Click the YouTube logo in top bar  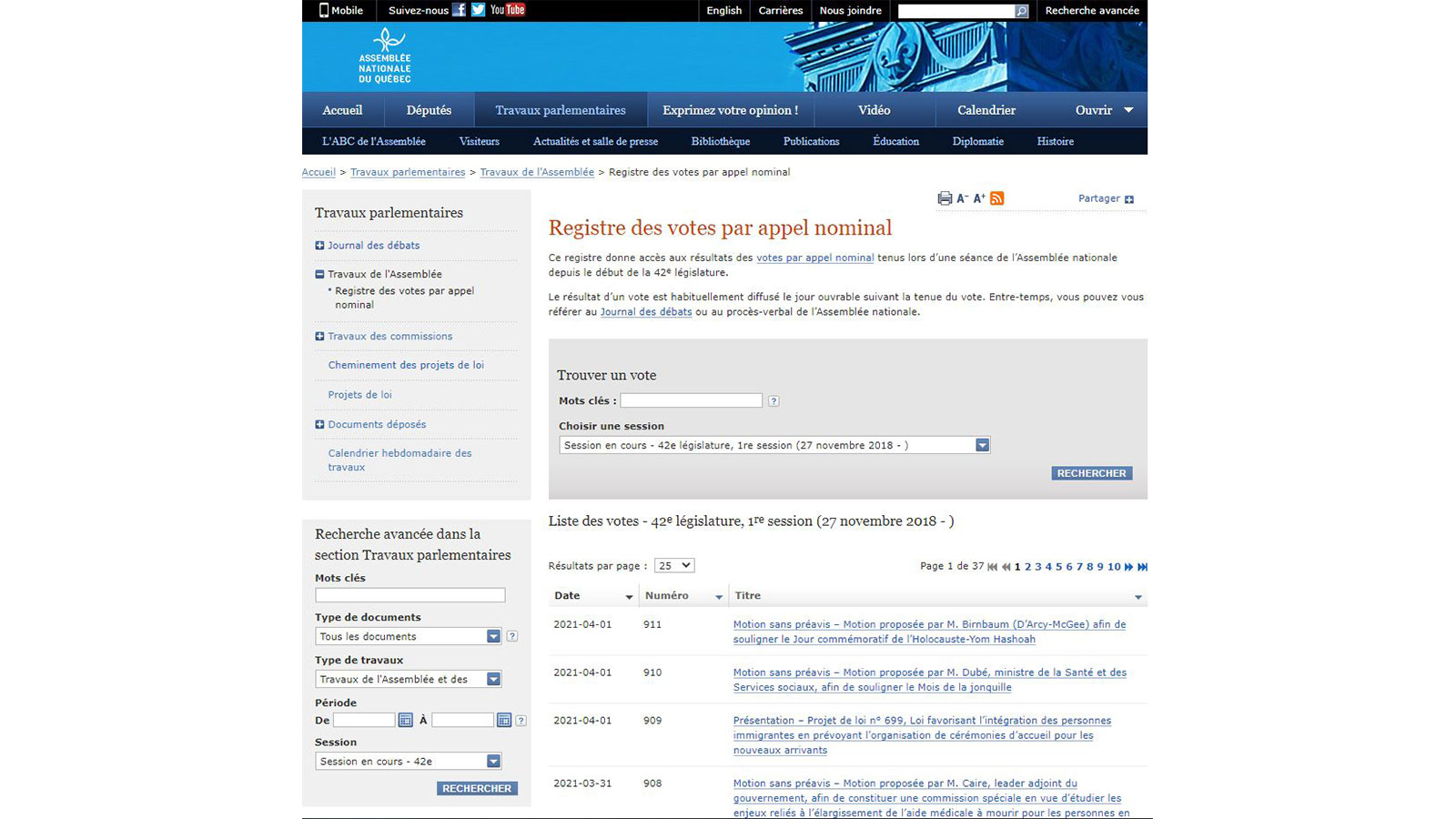[x=508, y=10]
